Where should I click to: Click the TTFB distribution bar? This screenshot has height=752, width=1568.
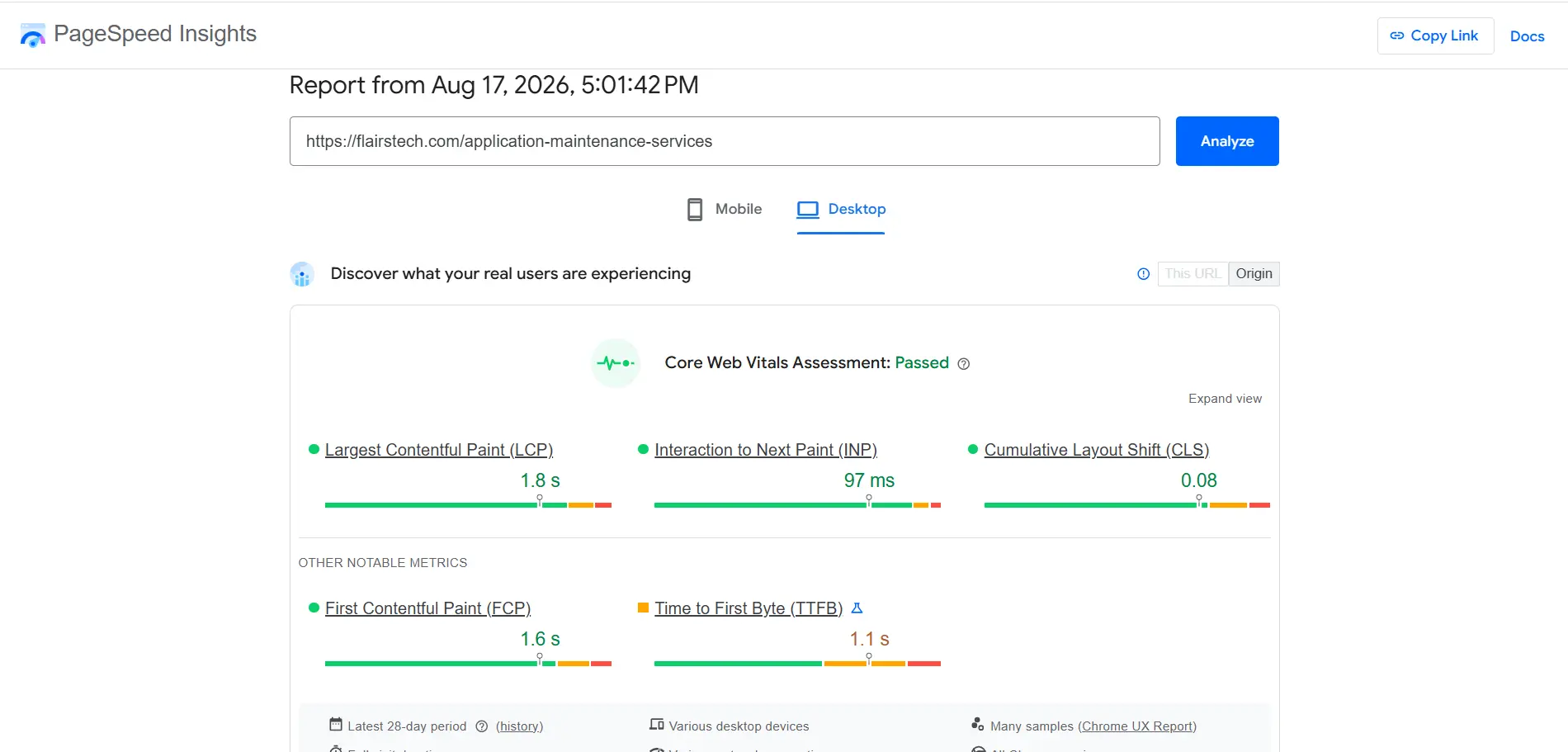pyautogui.click(x=797, y=664)
